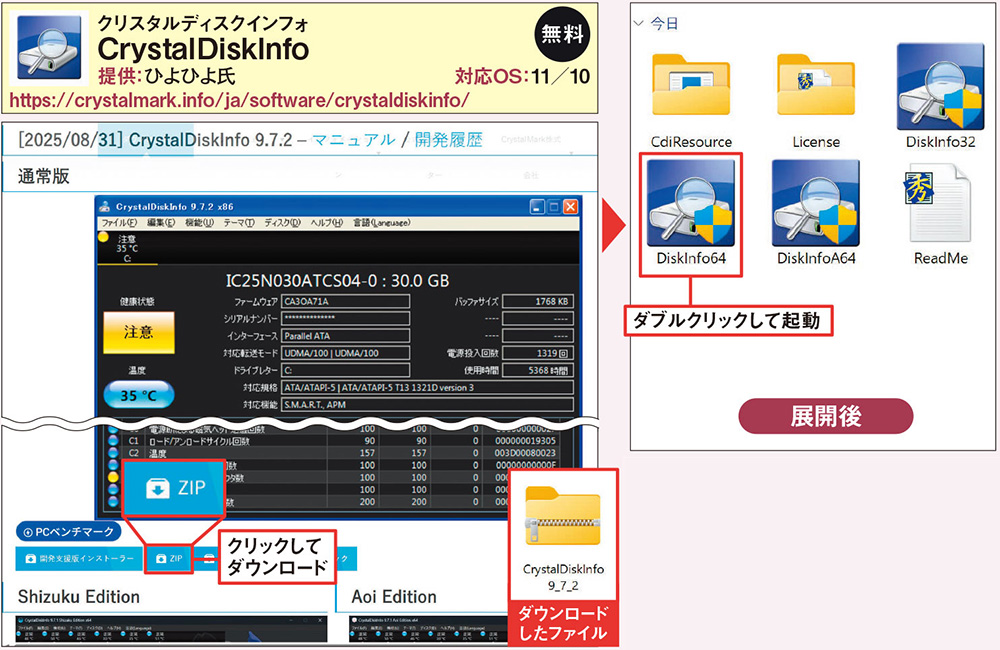This screenshot has width=1000, height=650.
Task: Click the Aoi Edition heading
Action: [394, 596]
